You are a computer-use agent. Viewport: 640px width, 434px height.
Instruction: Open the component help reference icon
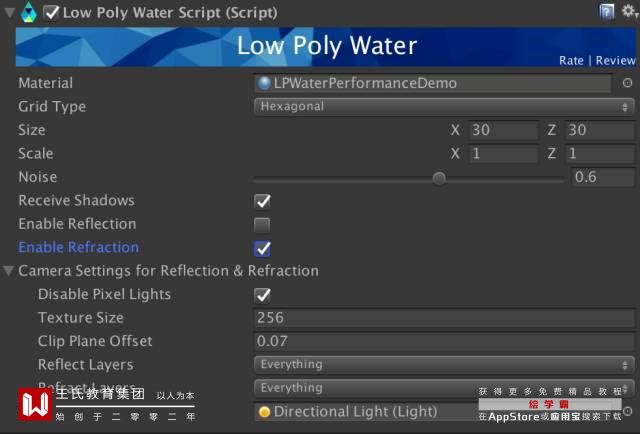pyautogui.click(x=606, y=12)
